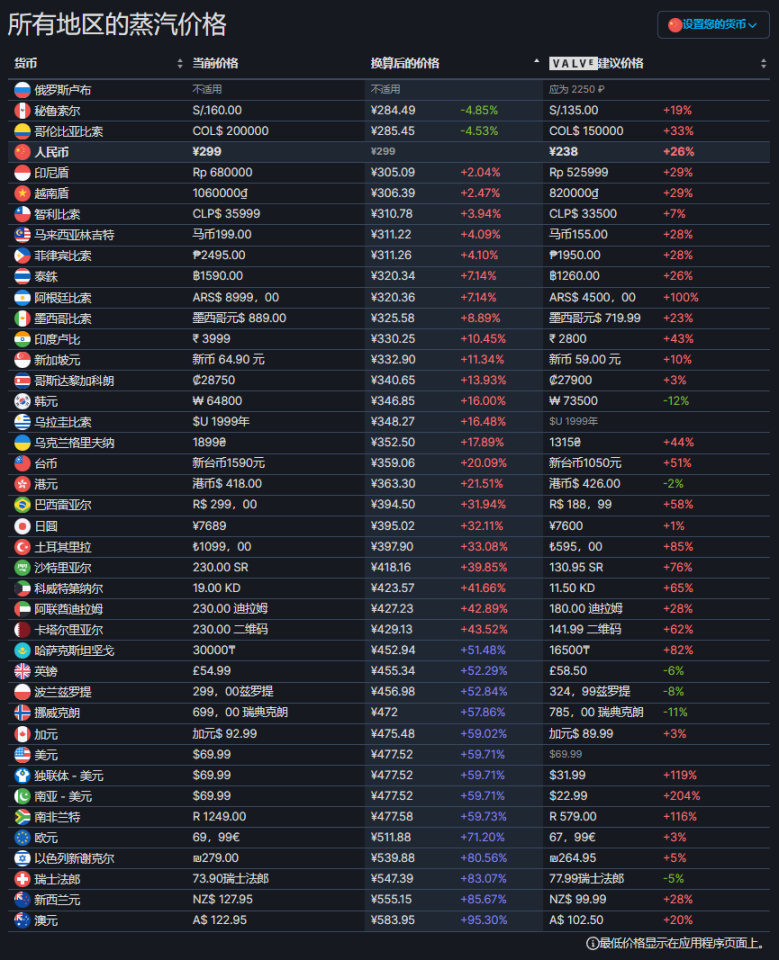Image resolution: width=779 pixels, height=960 pixels.
Task: Click the 以色列新谢克尔 currency name
Action: 74,858
